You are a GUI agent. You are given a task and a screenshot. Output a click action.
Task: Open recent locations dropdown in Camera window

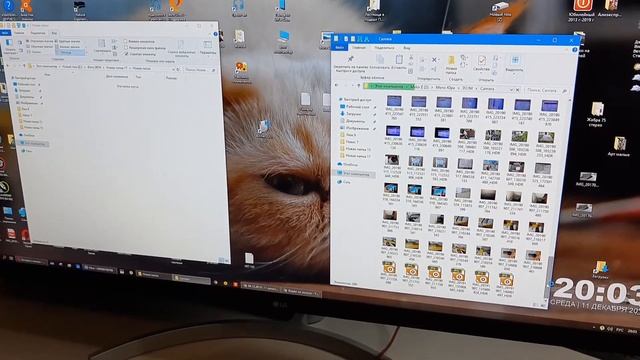pyautogui.click(x=353, y=85)
